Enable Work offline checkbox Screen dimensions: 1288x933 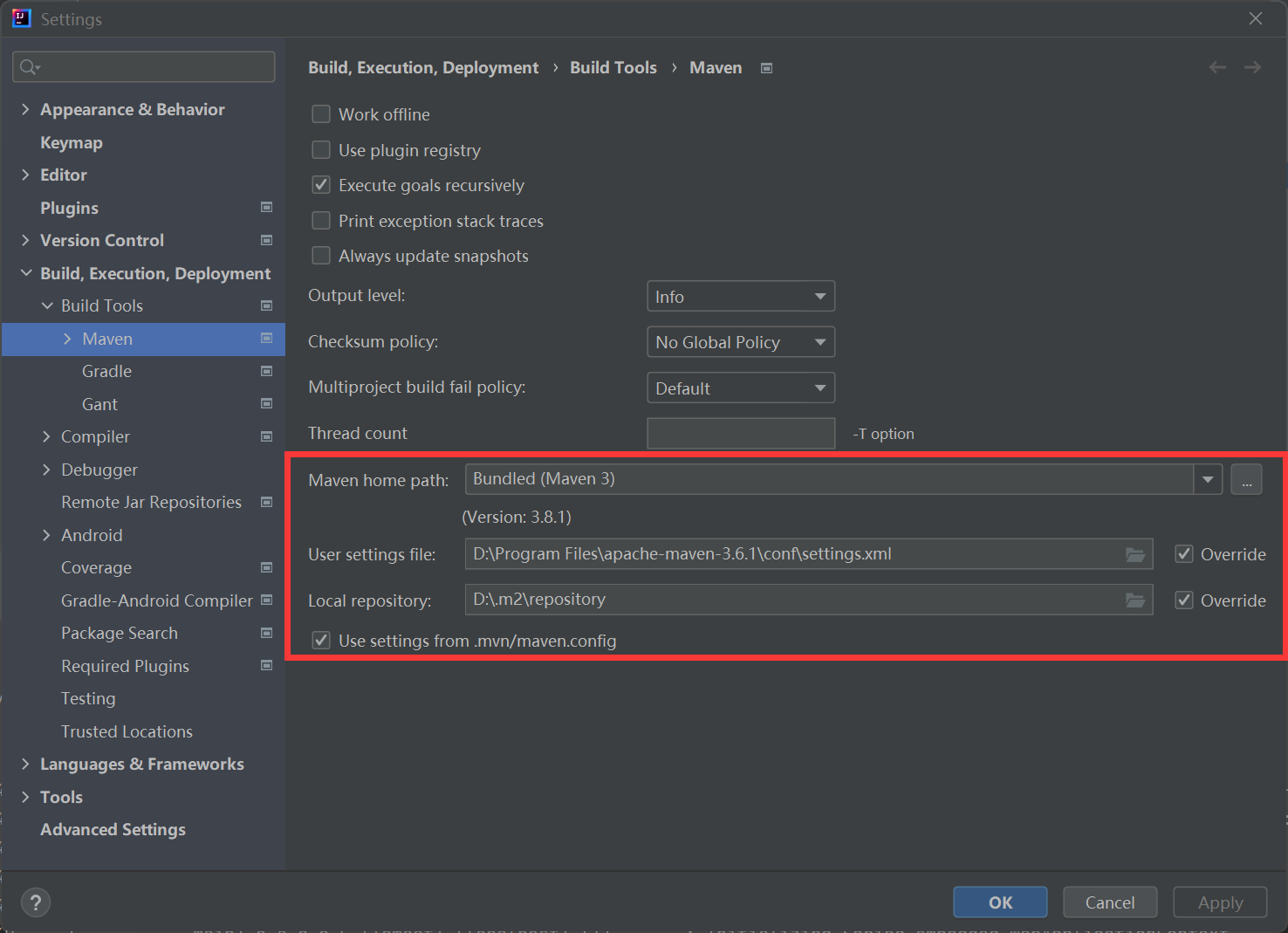321,114
